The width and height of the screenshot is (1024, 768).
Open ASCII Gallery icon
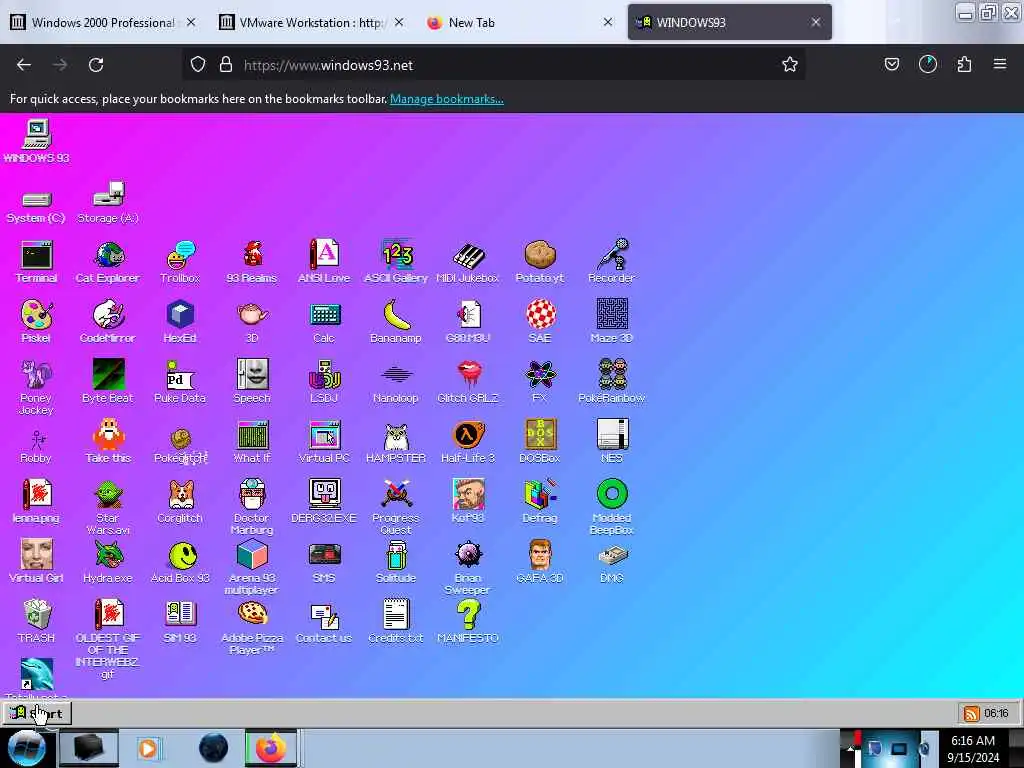pos(396,261)
